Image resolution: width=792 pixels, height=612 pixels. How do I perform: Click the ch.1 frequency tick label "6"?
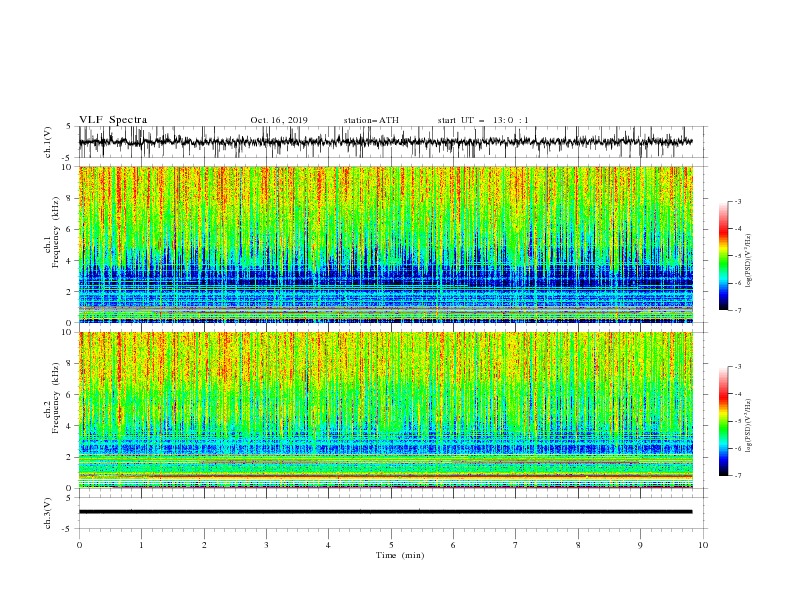pos(71,229)
